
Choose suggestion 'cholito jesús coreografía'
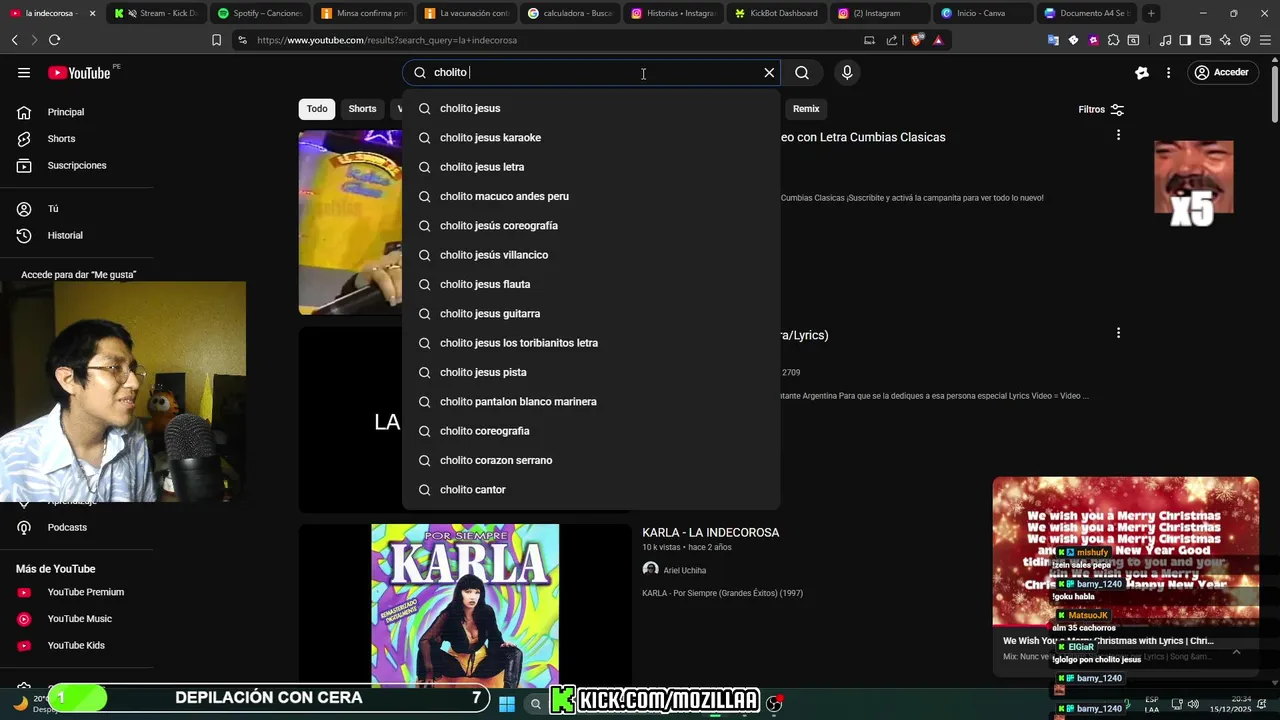pos(591,226)
